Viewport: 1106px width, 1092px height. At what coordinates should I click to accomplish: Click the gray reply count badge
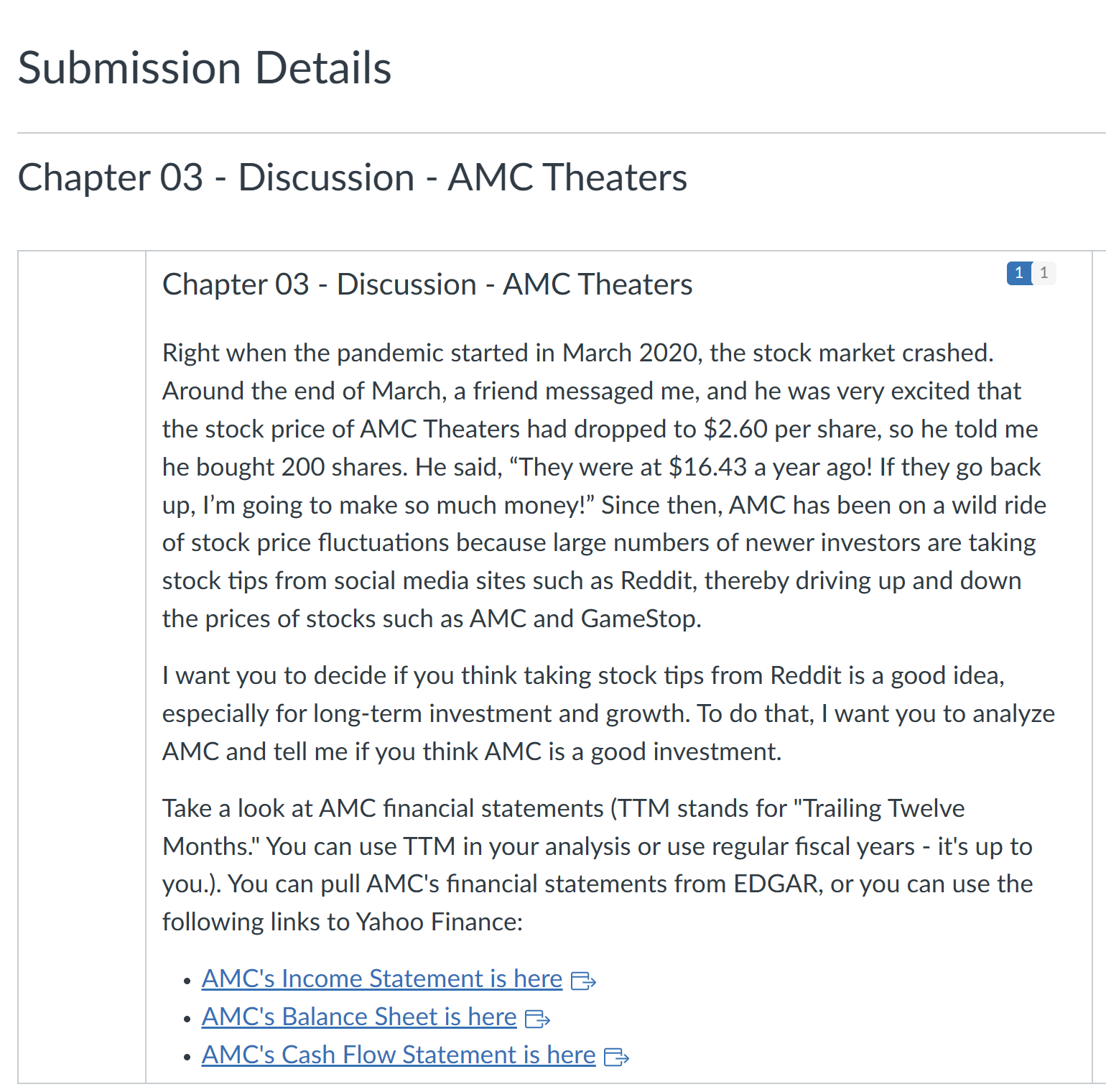coord(1044,273)
